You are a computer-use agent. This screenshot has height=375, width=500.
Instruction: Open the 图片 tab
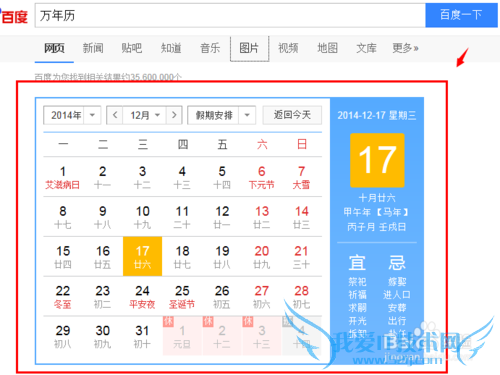(249, 49)
